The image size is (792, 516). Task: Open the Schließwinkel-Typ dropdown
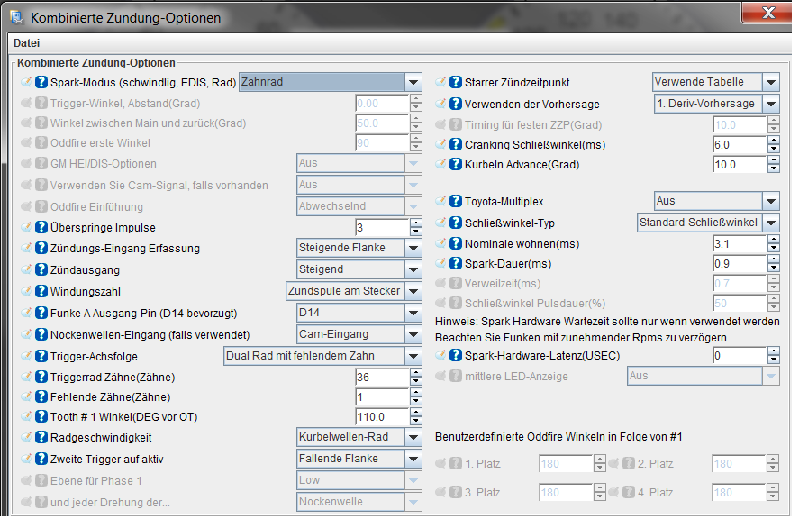click(x=770, y=222)
